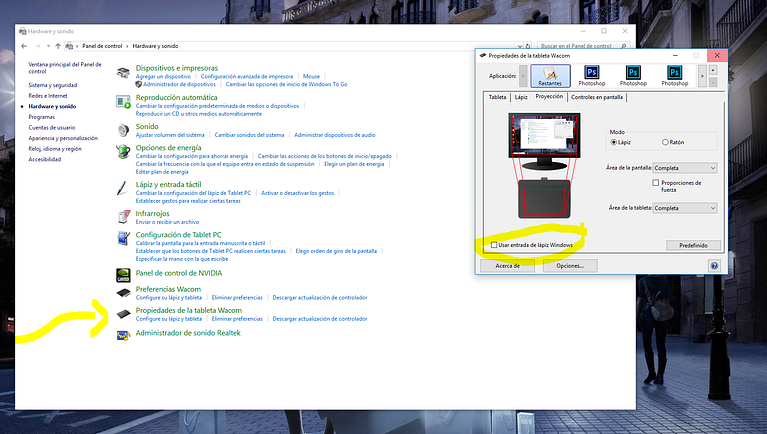Check the Proporciones de fuerza checkbox
The width and height of the screenshot is (767, 434).
click(x=656, y=183)
